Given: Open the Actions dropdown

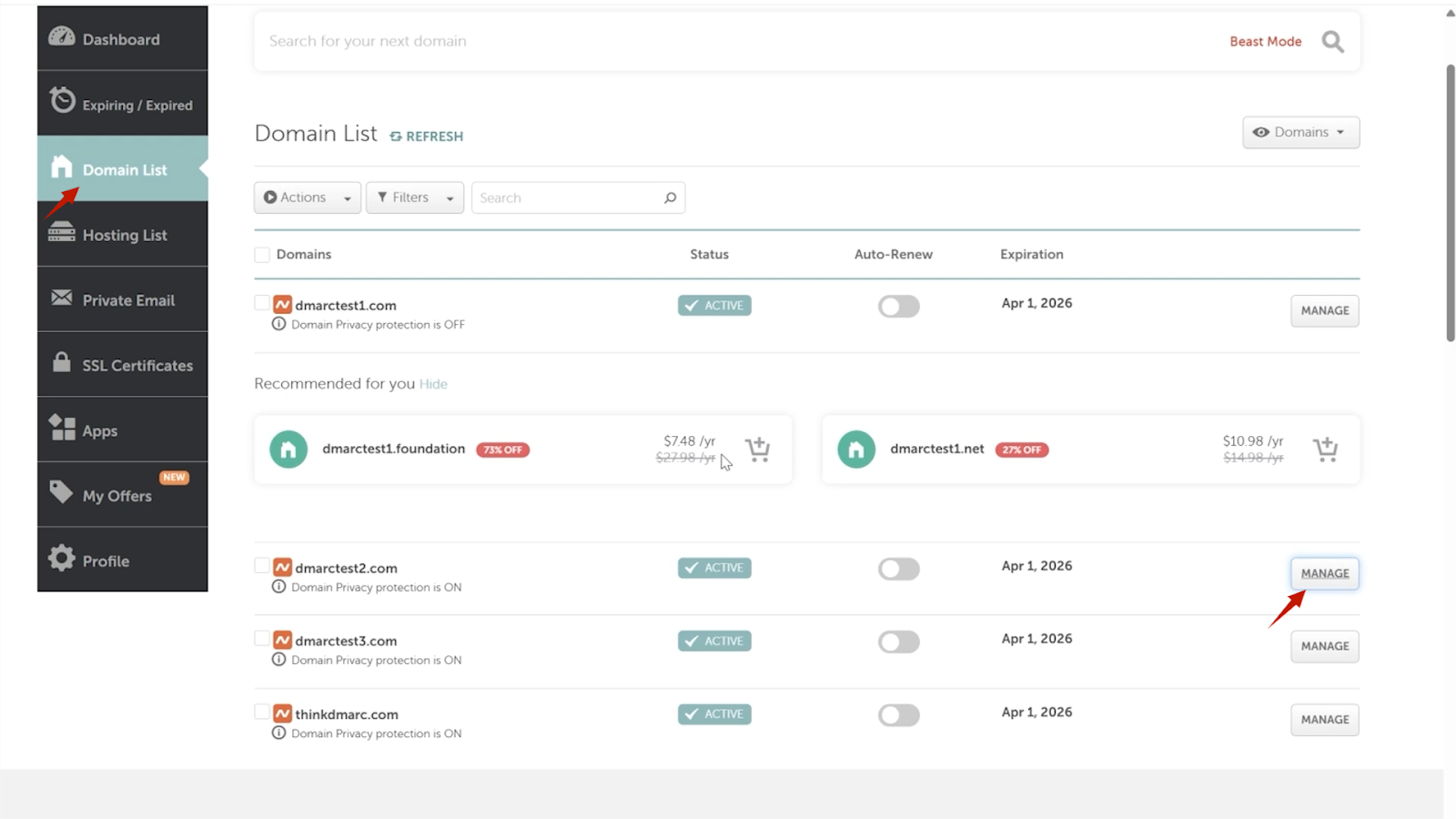Looking at the screenshot, I should click(x=307, y=197).
